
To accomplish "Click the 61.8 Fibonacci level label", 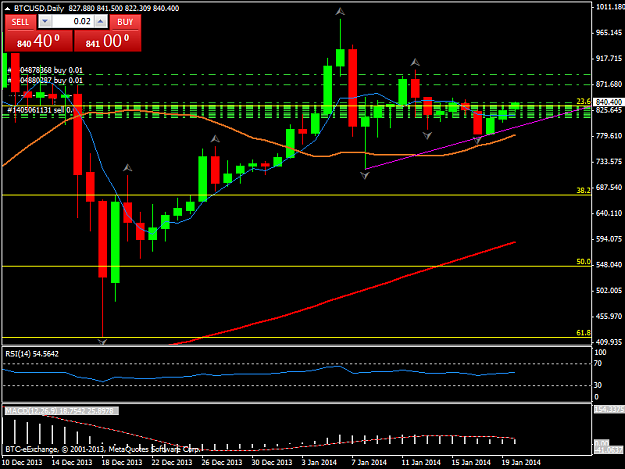I will click(x=583, y=333).
